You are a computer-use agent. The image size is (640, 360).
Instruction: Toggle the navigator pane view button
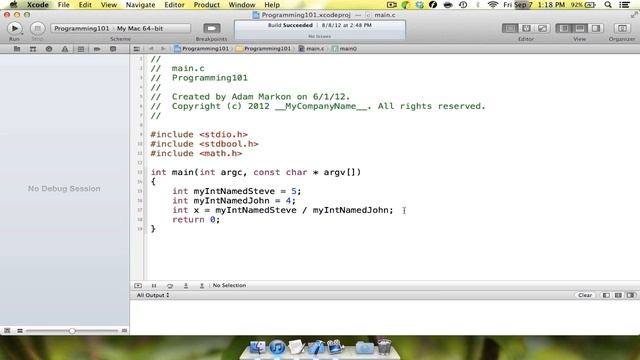564,28
